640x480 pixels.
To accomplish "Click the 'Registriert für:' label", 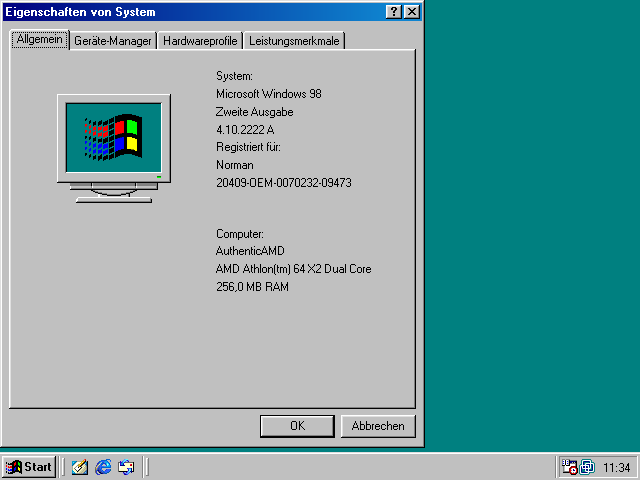I will tap(248, 147).
